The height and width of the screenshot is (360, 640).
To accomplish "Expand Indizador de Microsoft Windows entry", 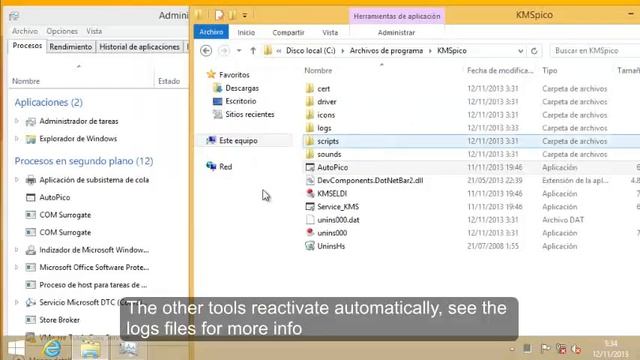I will pyautogui.click(x=17, y=250).
